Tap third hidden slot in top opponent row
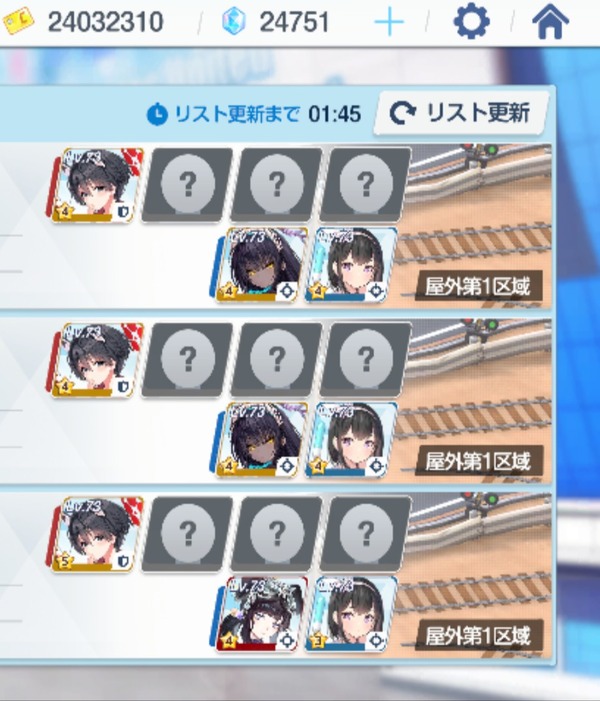 click(x=366, y=184)
